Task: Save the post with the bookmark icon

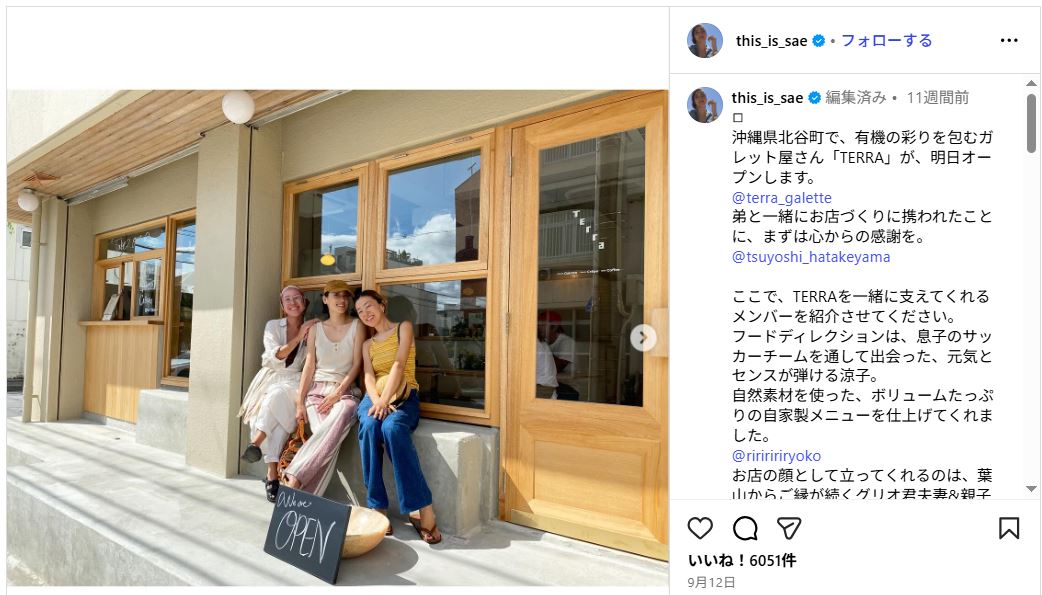Action: pyautogui.click(x=1009, y=529)
